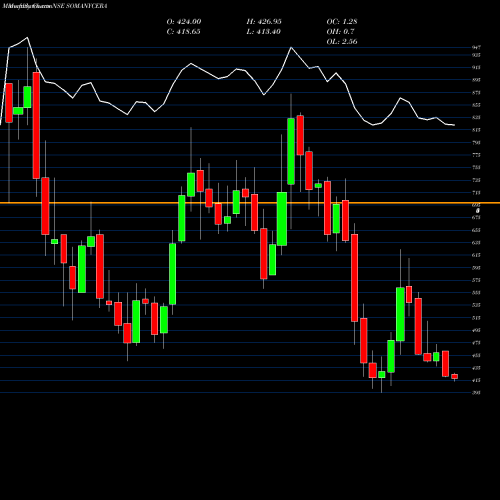
Task: Click the orange horizontal price line
Action: tap(250, 203)
